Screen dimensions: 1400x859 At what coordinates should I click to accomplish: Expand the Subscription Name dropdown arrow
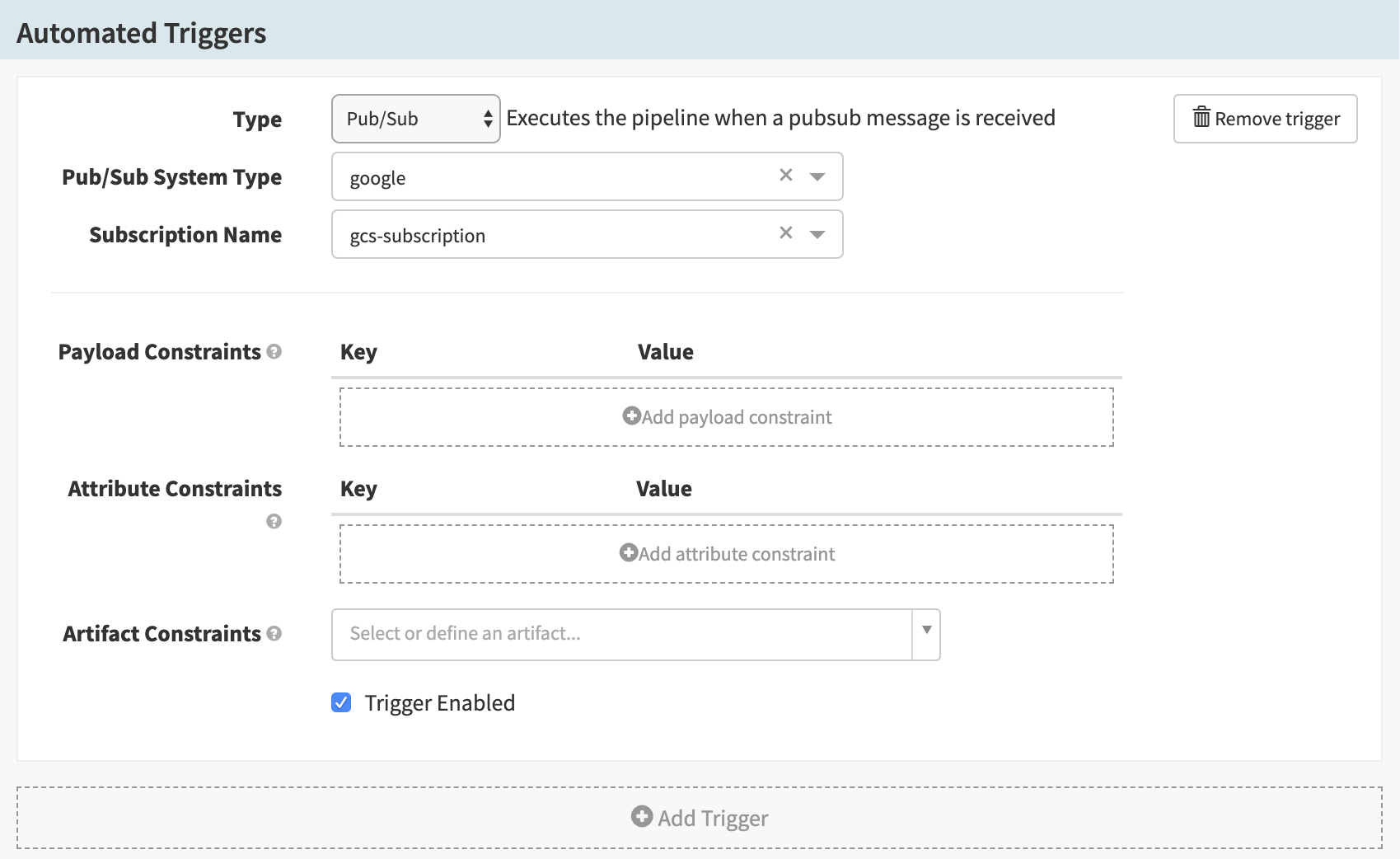817,234
